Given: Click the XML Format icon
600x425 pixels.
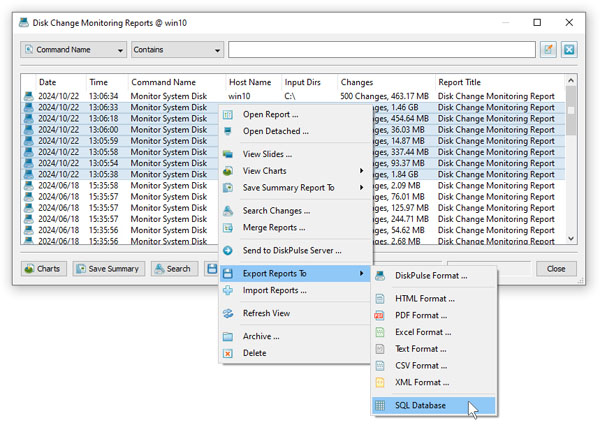Looking at the screenshot, I should pyautogui.click(x=380, y=383).
